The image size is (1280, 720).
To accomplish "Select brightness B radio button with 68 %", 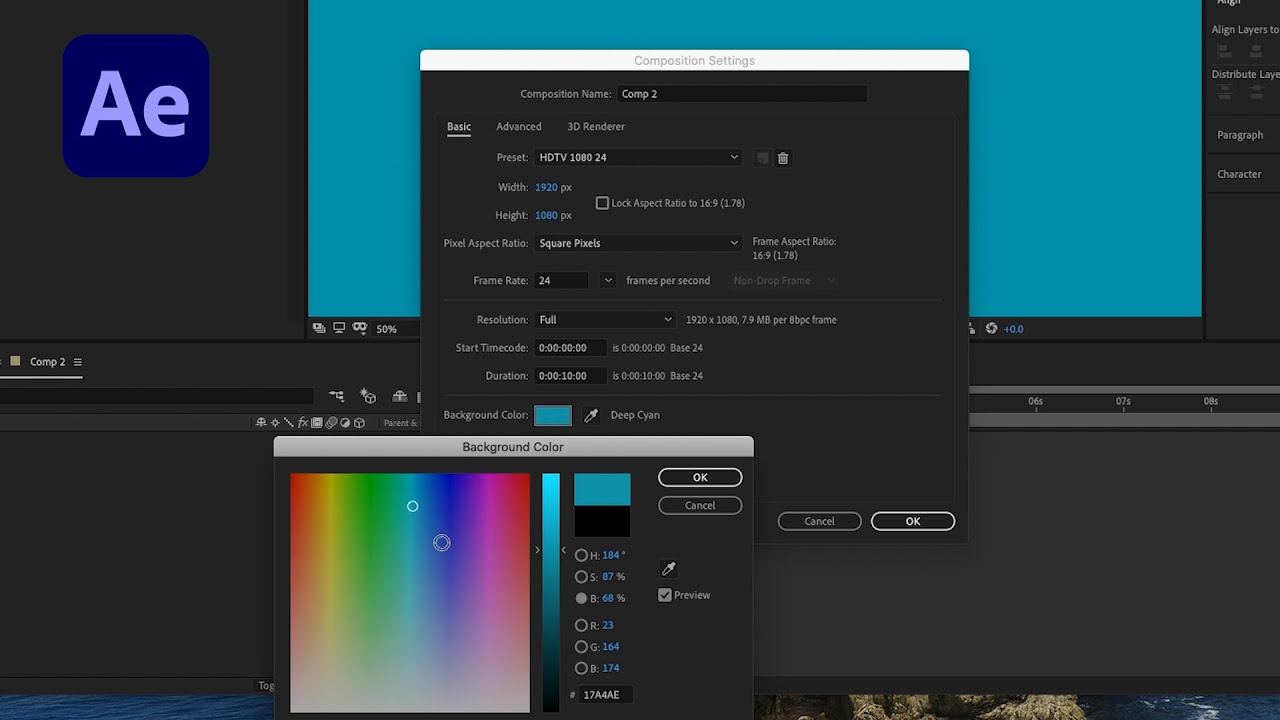I will pyautogui.click(x=581, y=598).
